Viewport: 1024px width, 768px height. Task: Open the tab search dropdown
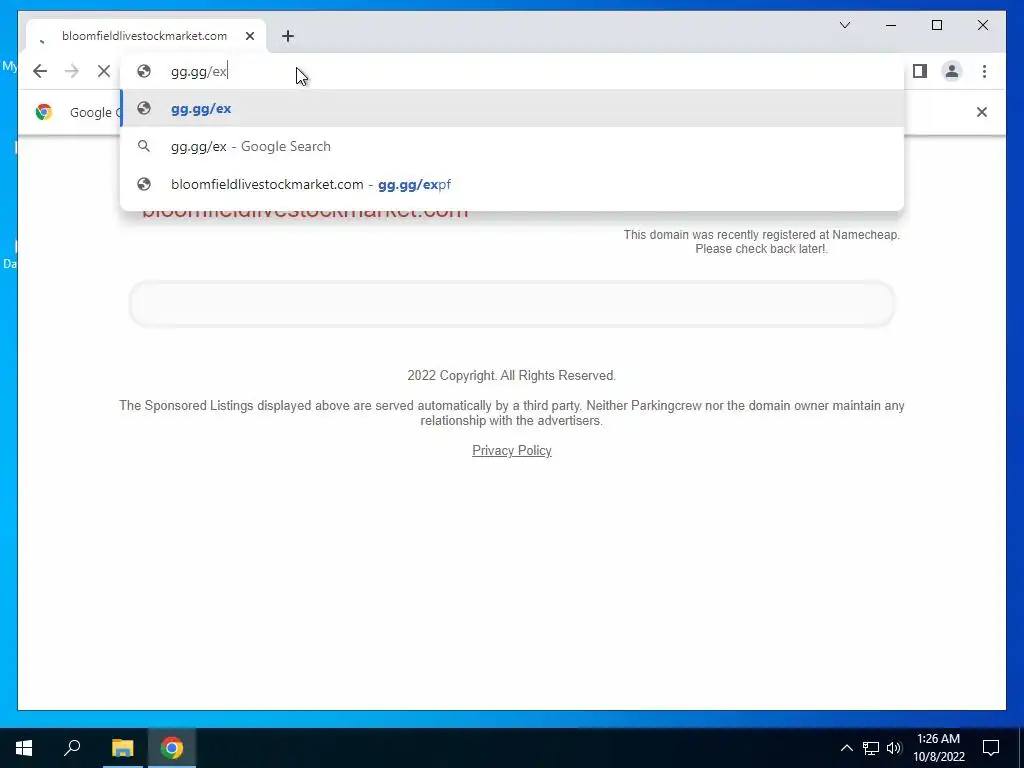844,25
